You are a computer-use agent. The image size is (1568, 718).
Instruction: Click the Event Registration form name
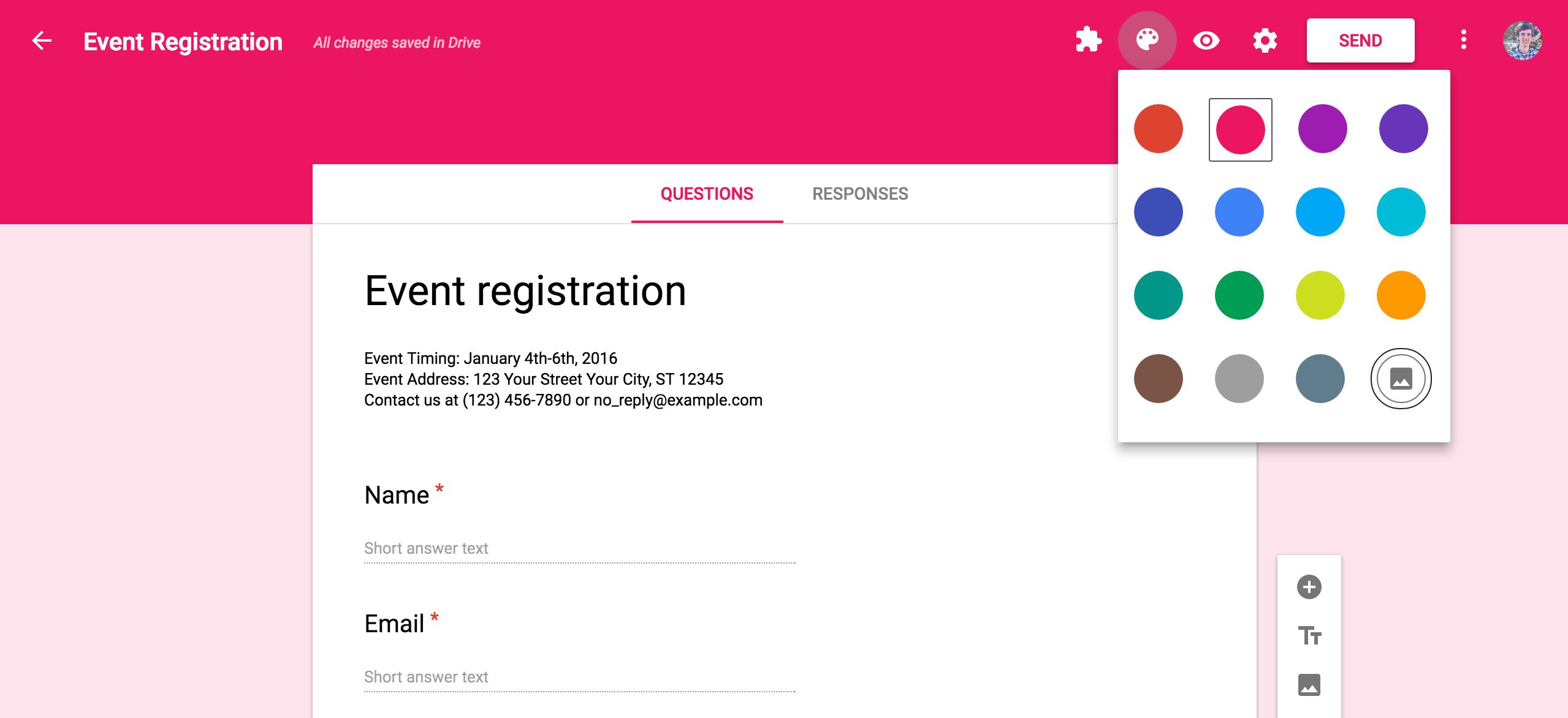[183, 42]
